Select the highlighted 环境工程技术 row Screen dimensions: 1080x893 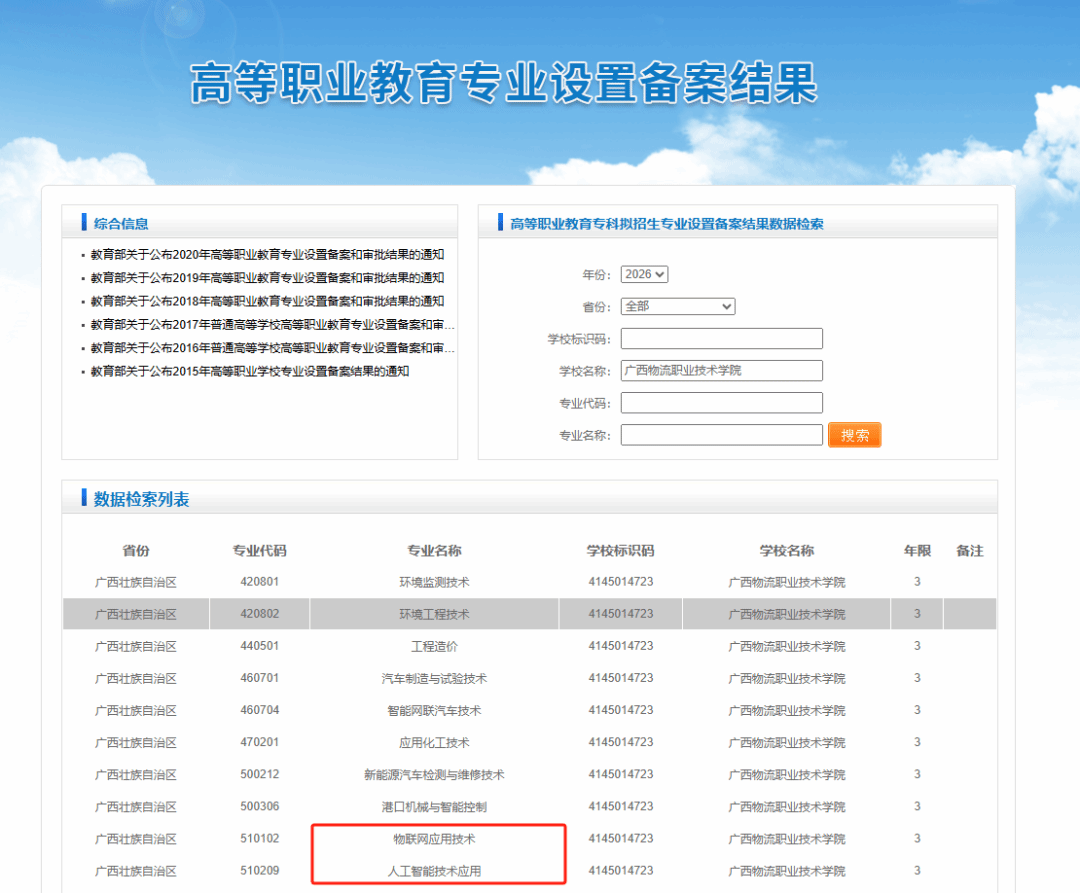pyautogui.click(x=434, y=614)
